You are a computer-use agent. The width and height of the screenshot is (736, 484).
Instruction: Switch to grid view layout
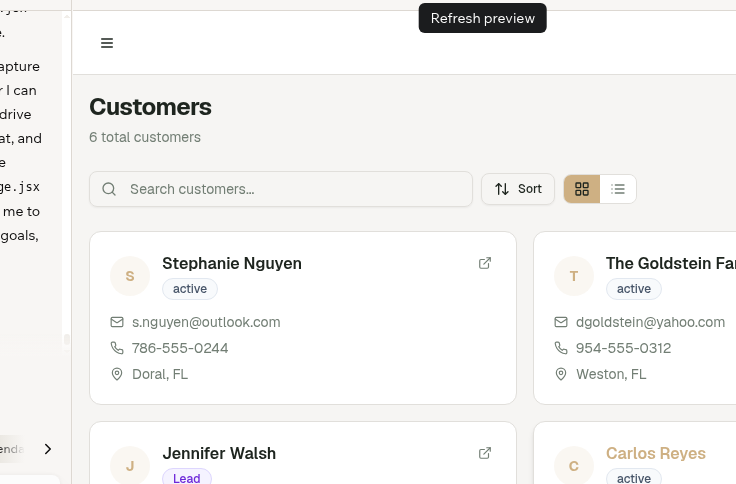point(582,189)
